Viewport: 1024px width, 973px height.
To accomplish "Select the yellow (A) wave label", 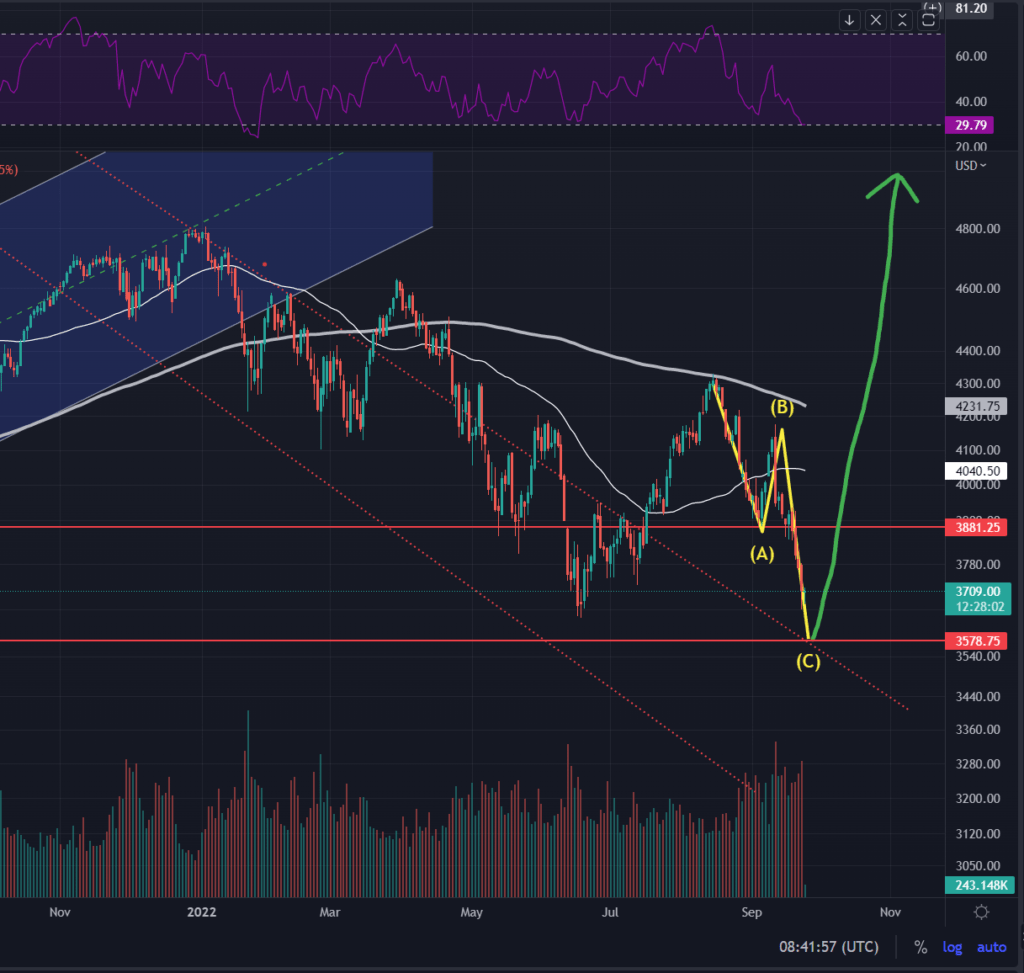I will pyautogui.click(x=761, y=554).
